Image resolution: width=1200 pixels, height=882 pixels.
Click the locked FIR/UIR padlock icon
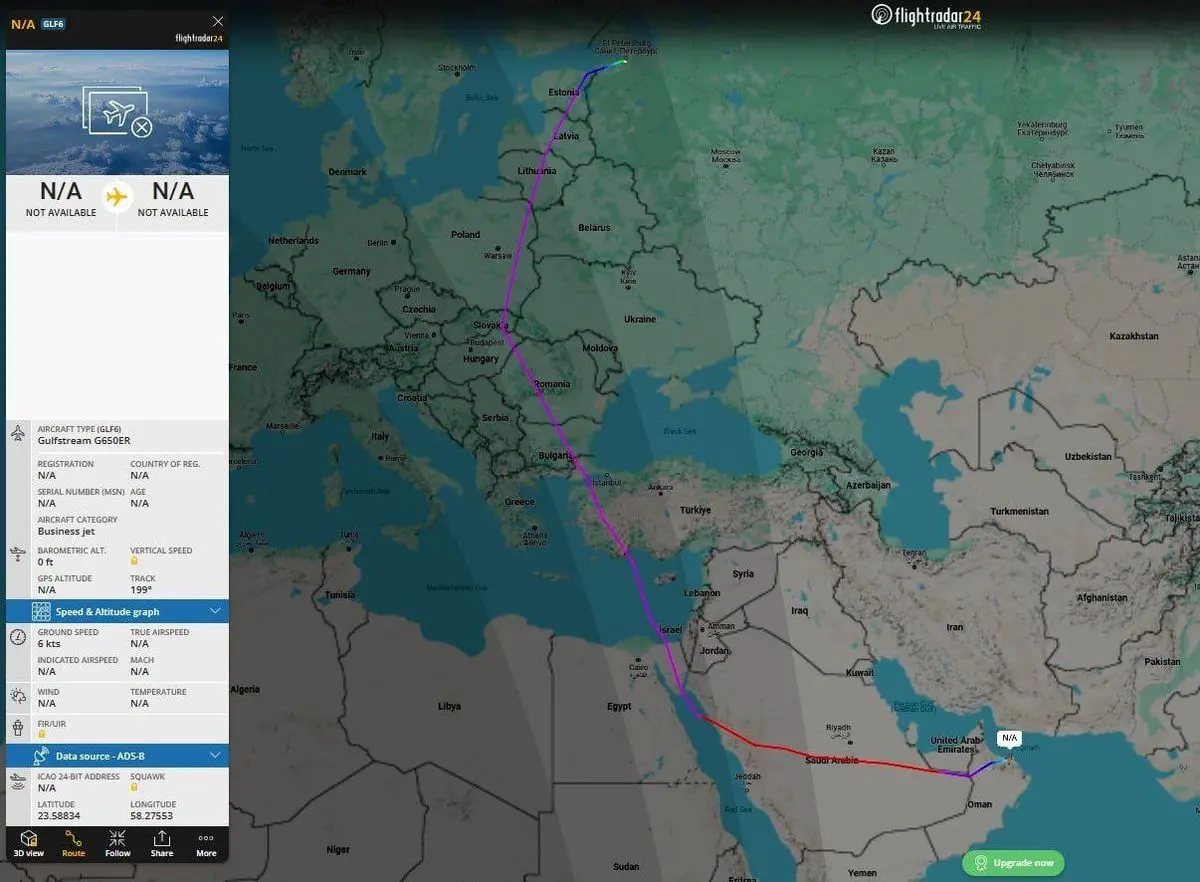click(41, 734)
